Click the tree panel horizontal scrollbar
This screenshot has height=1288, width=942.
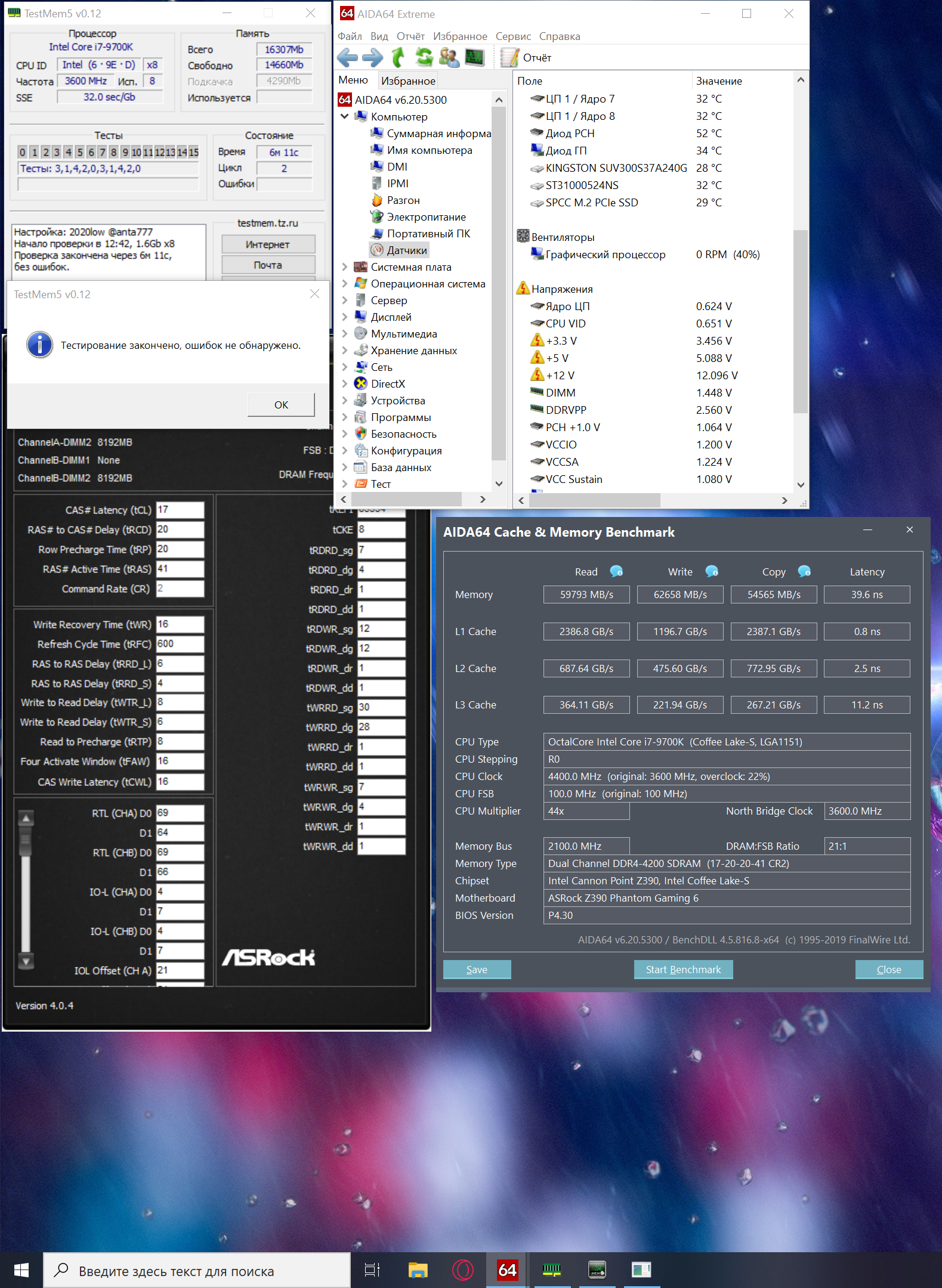[406, 499]
